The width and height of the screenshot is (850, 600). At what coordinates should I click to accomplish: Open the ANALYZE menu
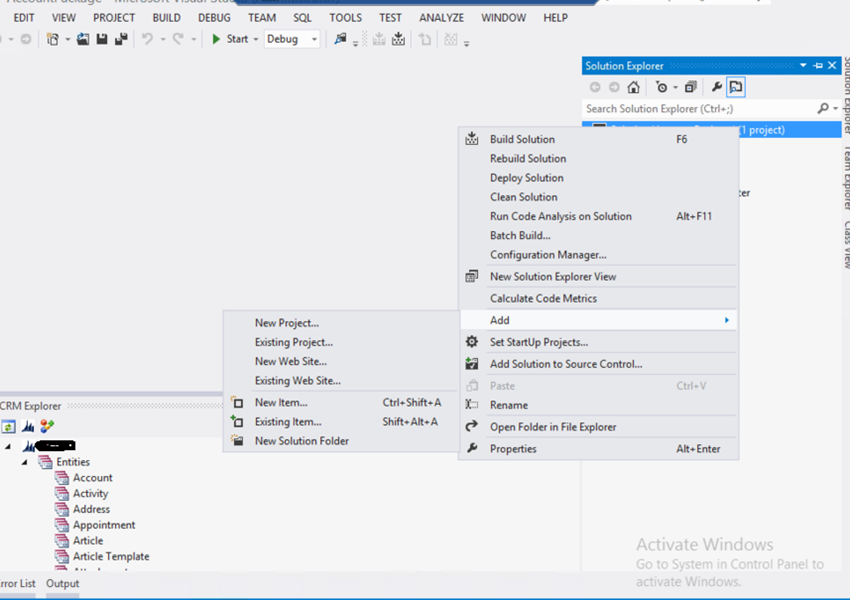[x=441, y=18]
